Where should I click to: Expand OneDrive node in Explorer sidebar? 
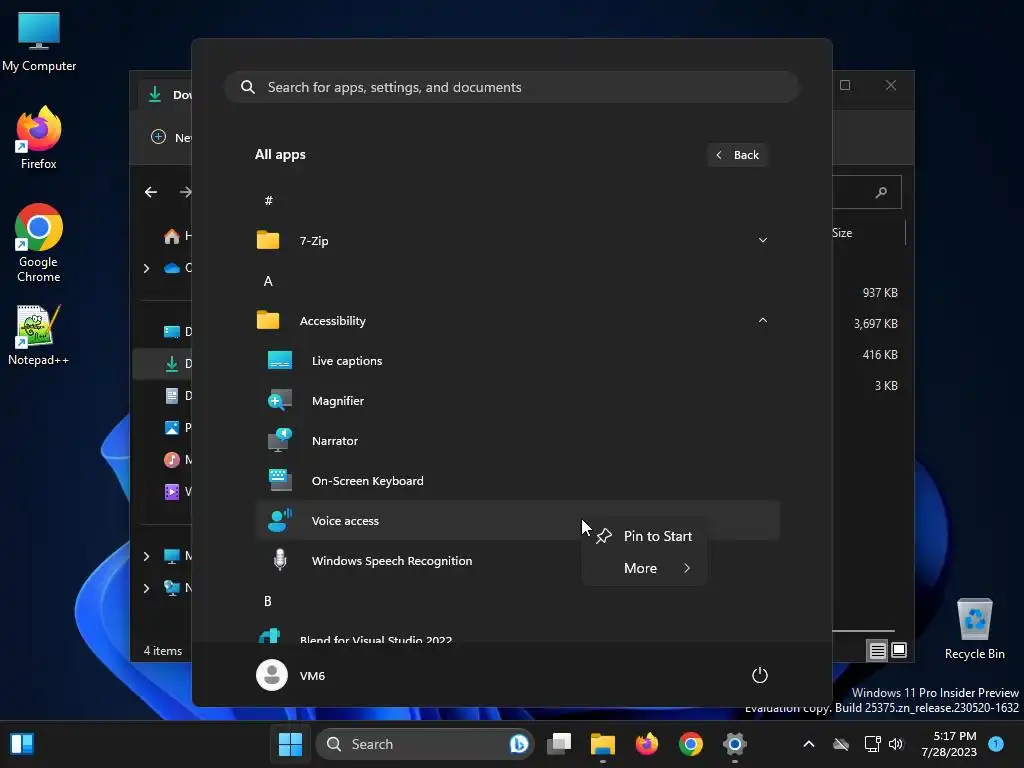pos(146,268)
